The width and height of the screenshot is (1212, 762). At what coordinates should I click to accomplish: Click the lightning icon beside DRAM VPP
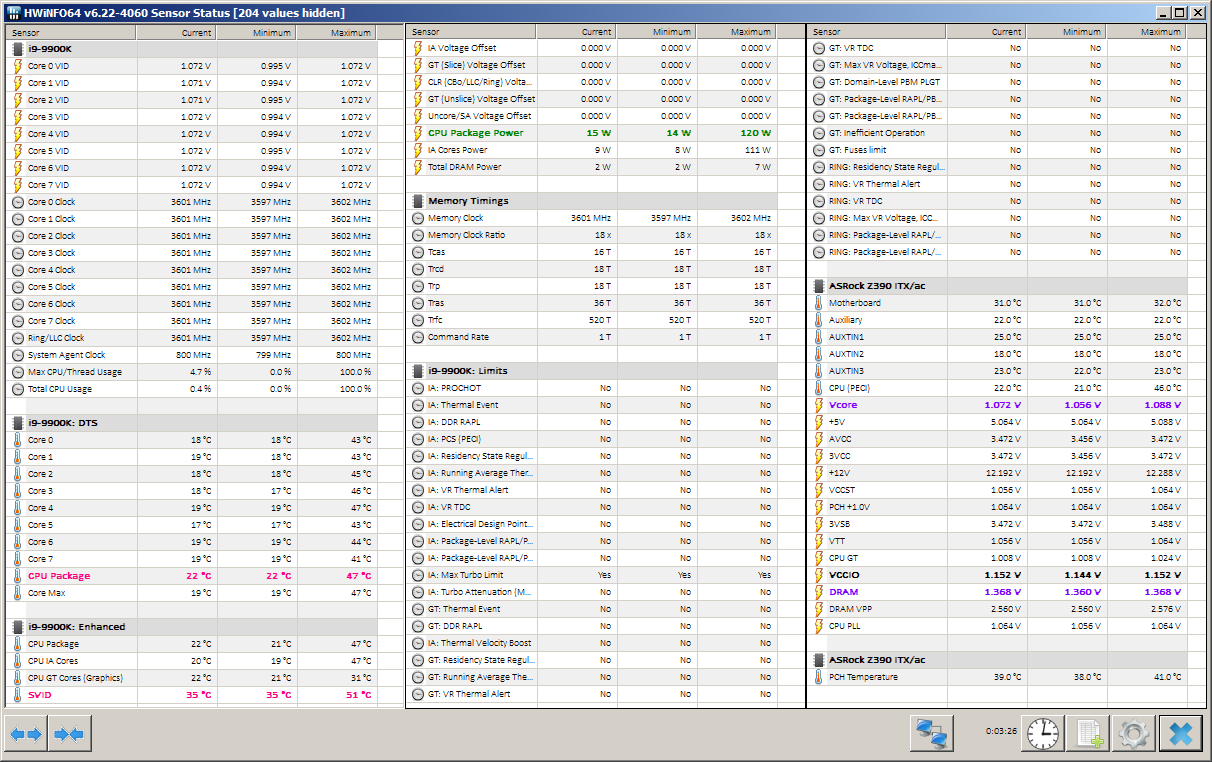(818, 609)
